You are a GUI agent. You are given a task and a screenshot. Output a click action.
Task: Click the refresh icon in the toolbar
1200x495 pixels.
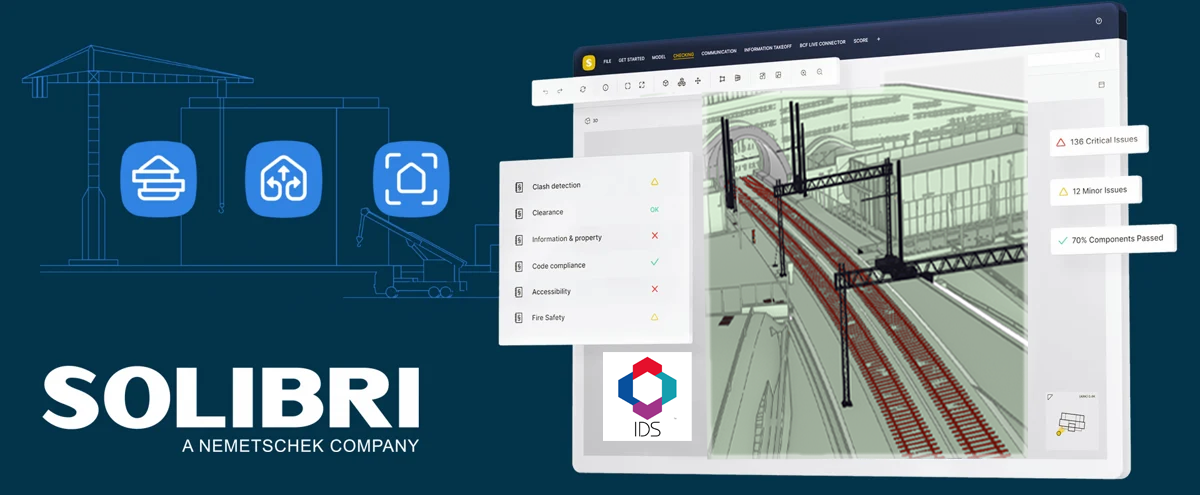583,89
